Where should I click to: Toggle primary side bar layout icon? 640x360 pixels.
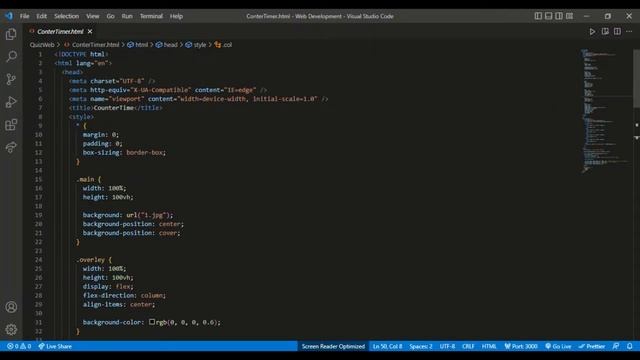[538, 16]
